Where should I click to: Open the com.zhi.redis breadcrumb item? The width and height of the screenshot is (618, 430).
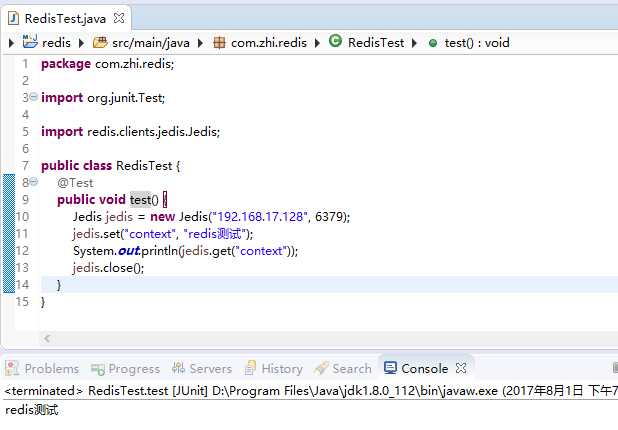(269, 42)
